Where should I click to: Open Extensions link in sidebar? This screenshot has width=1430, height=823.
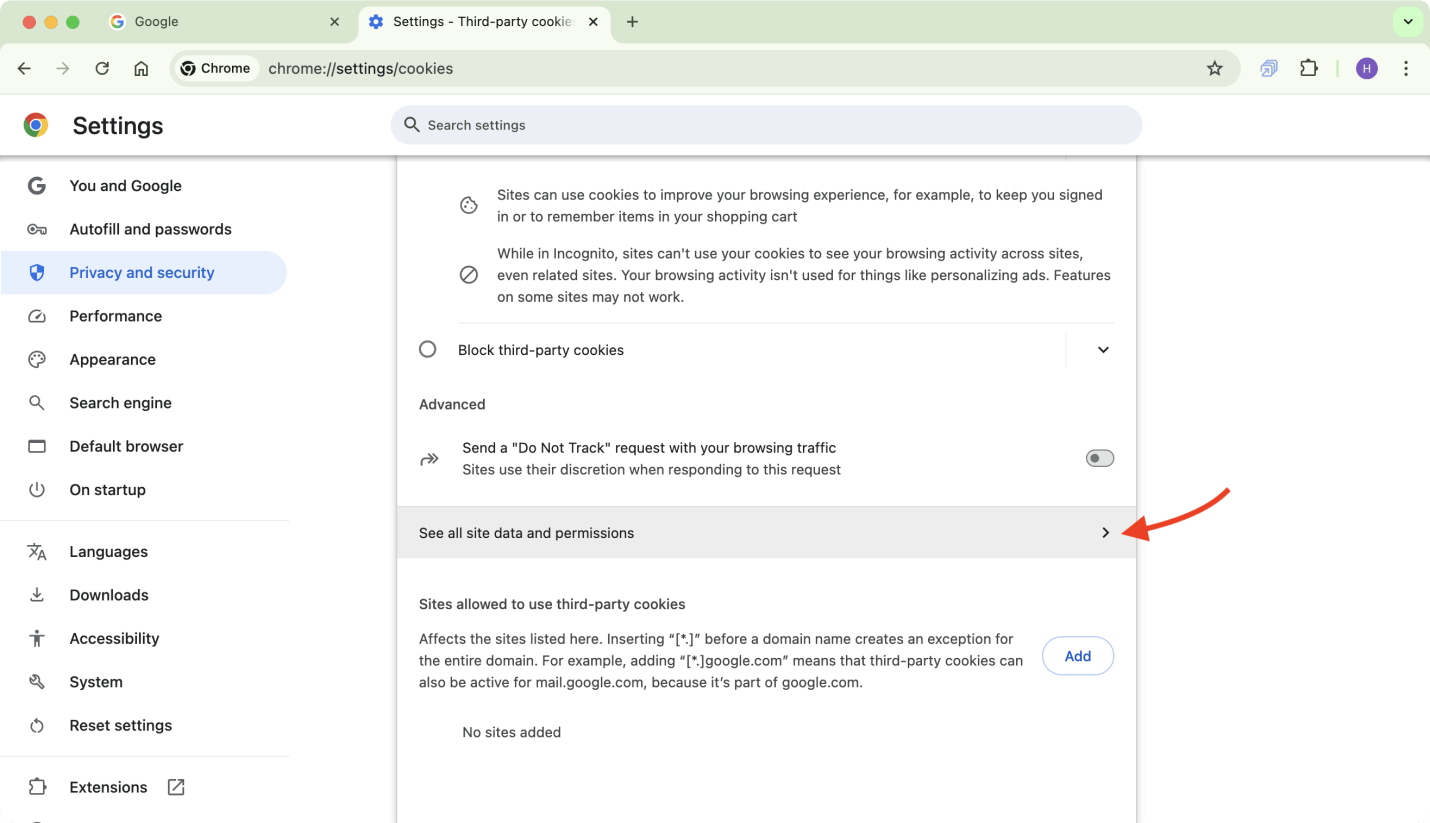108,787
